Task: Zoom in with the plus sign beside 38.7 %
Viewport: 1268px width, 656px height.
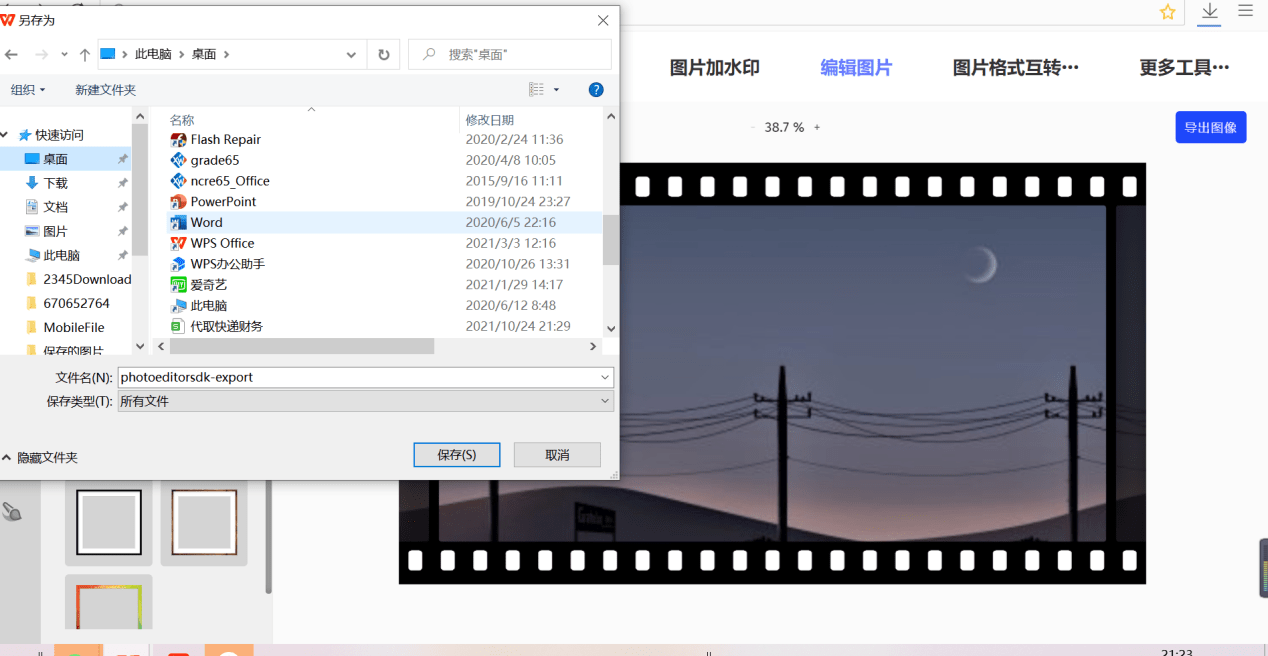Action: click(817, 128)
